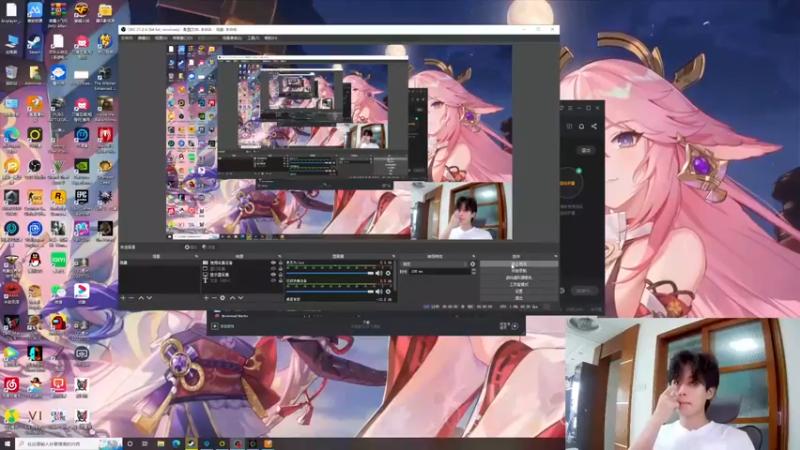
Task: Click the Scene Transitions dock header pop-out icon
Action: pyautogui.click(x=473, y=256)
